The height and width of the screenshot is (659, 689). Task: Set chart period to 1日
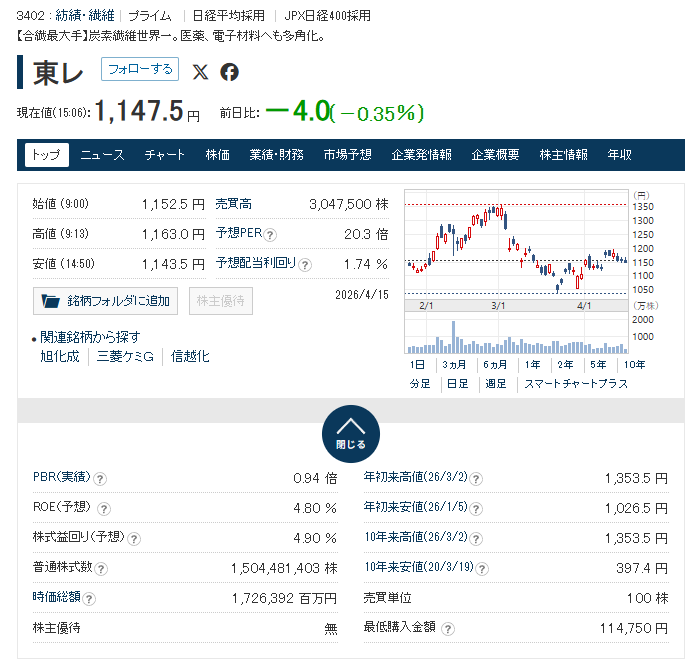417,365
